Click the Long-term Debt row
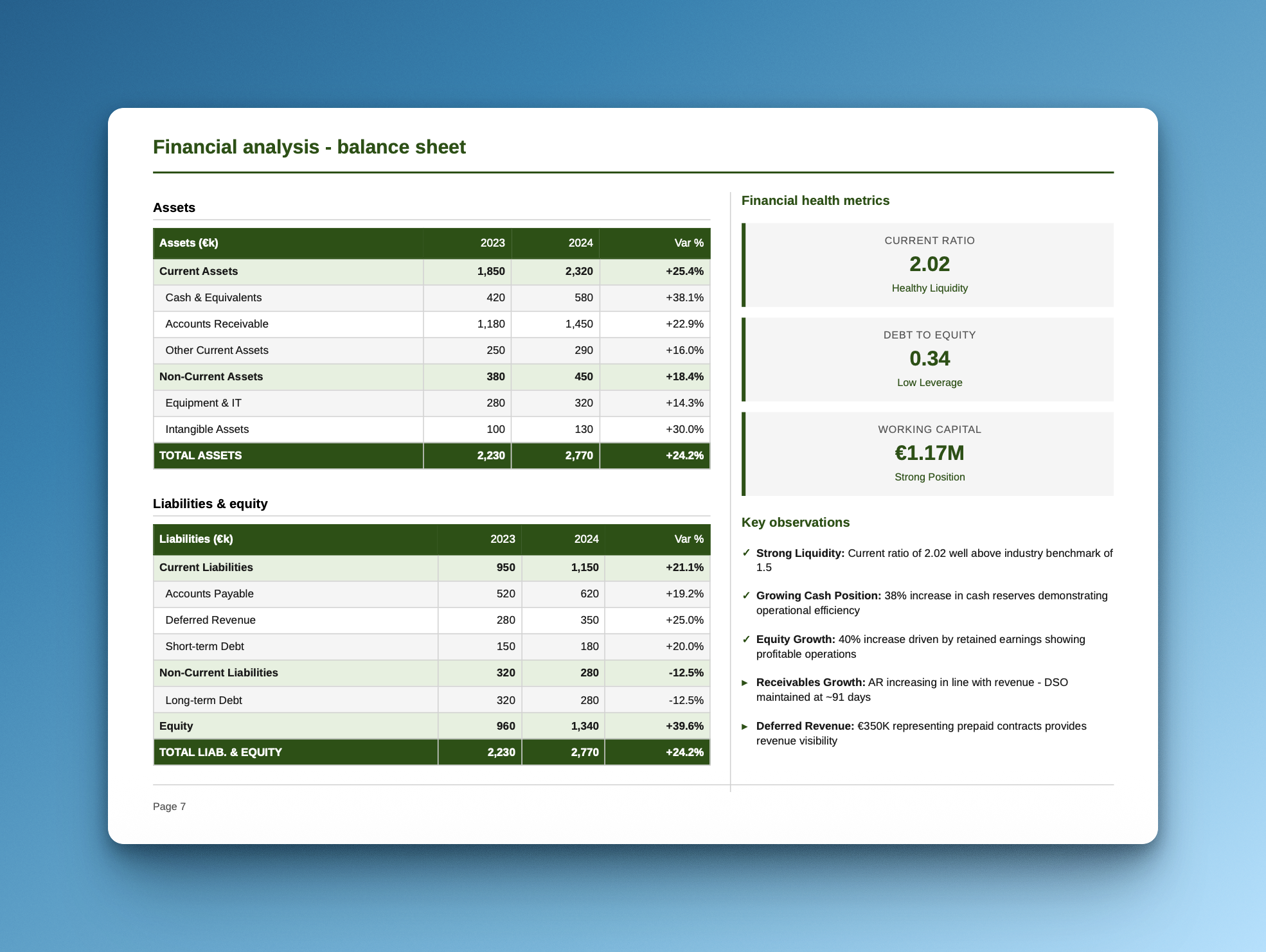The image size is (1266, 952). pos(431,700)
